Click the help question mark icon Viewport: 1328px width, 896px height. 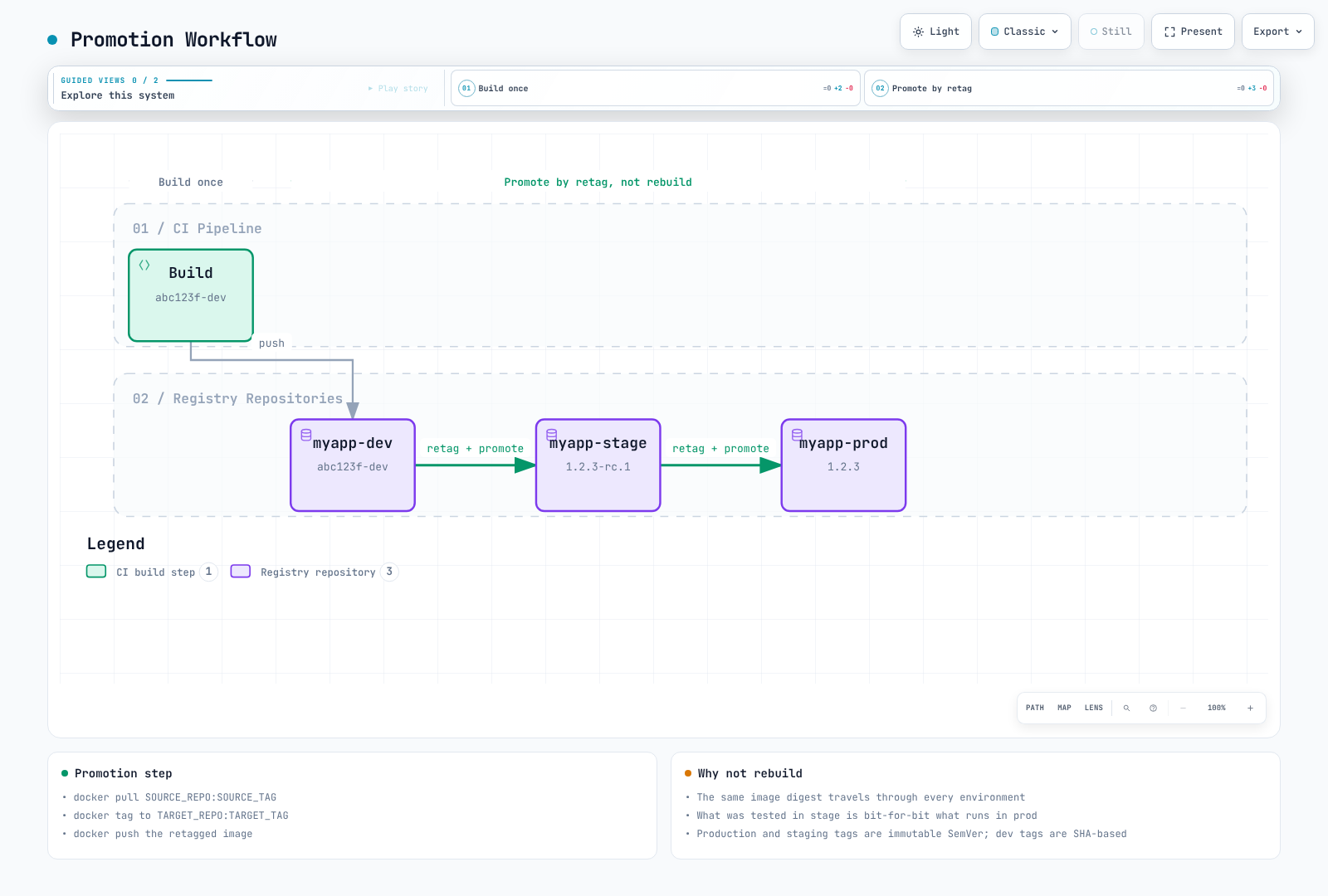[1153, 708]
